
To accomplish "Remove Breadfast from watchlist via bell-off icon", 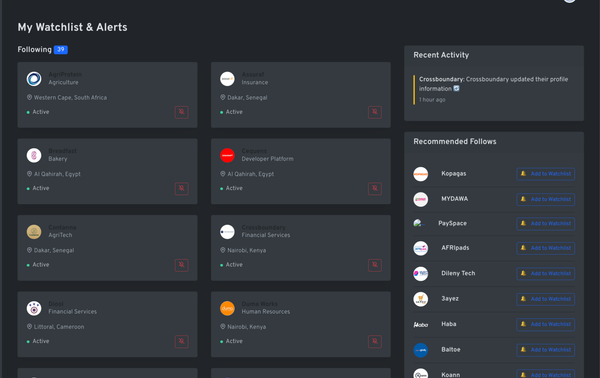I will click(181, 189).
